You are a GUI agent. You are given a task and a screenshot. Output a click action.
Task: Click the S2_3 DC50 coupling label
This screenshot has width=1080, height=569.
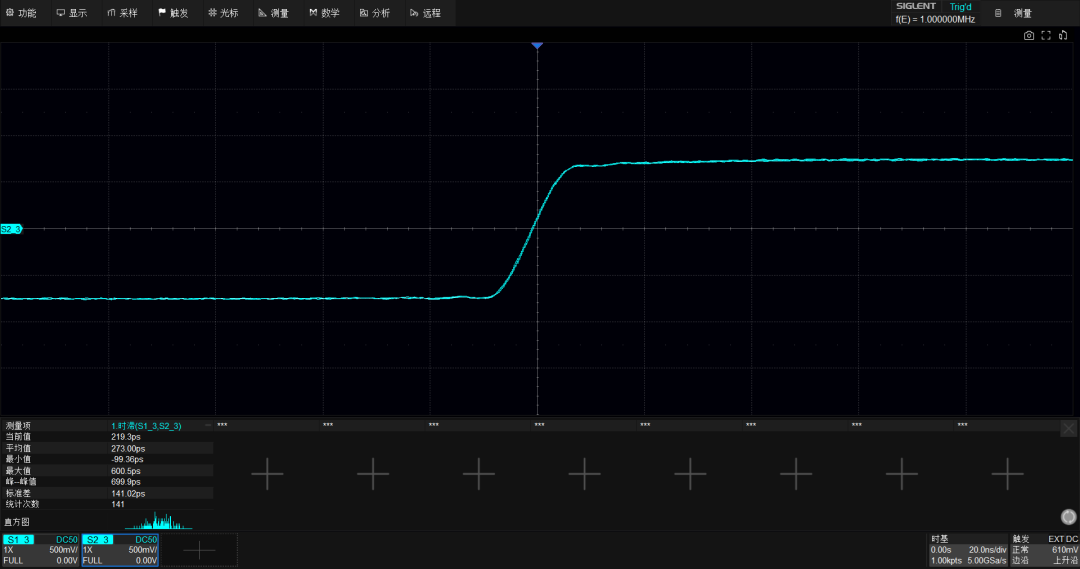146,539
